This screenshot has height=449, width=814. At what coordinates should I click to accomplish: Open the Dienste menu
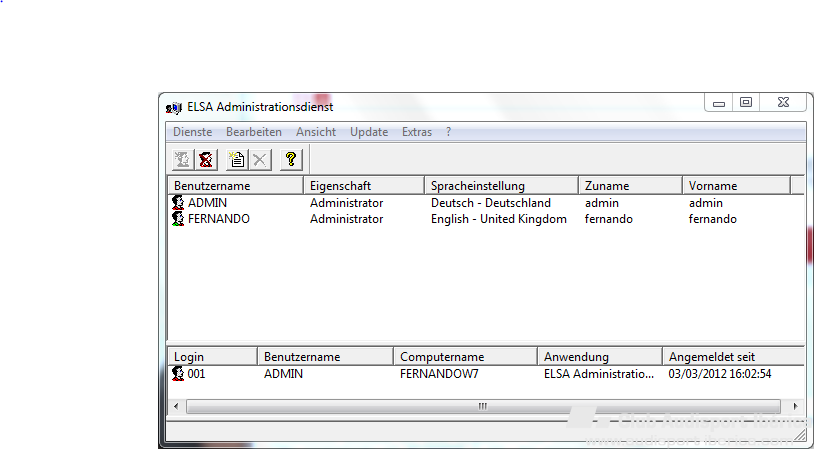(x=193, y=132)
